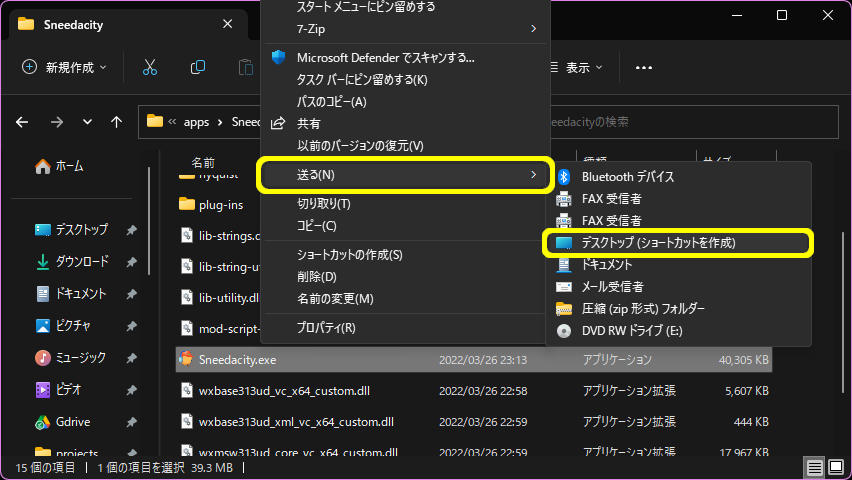Select デスクトップ (ショートカットを作成) in submenu
The height and width of the screenshot is (480, 852).
pos(658,243)
